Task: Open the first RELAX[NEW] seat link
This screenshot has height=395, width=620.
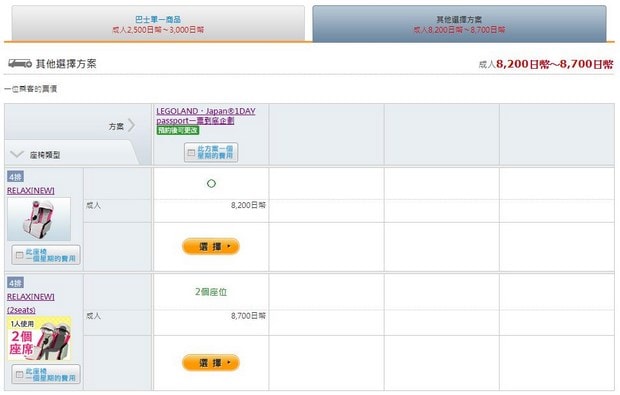Action: coord(31,191)
